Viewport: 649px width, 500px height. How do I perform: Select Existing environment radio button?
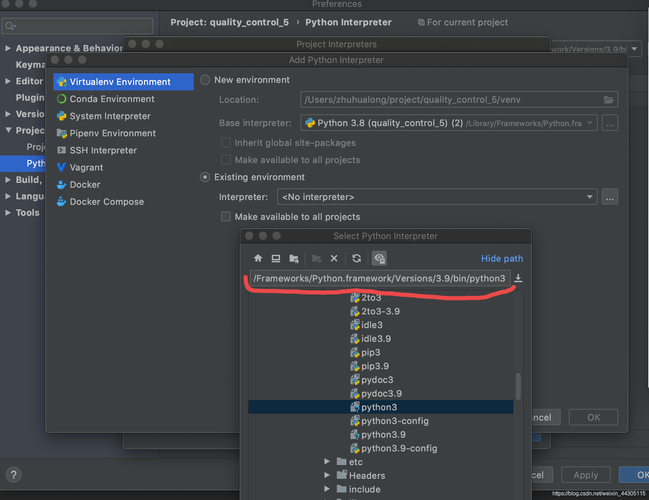[205, 177]
